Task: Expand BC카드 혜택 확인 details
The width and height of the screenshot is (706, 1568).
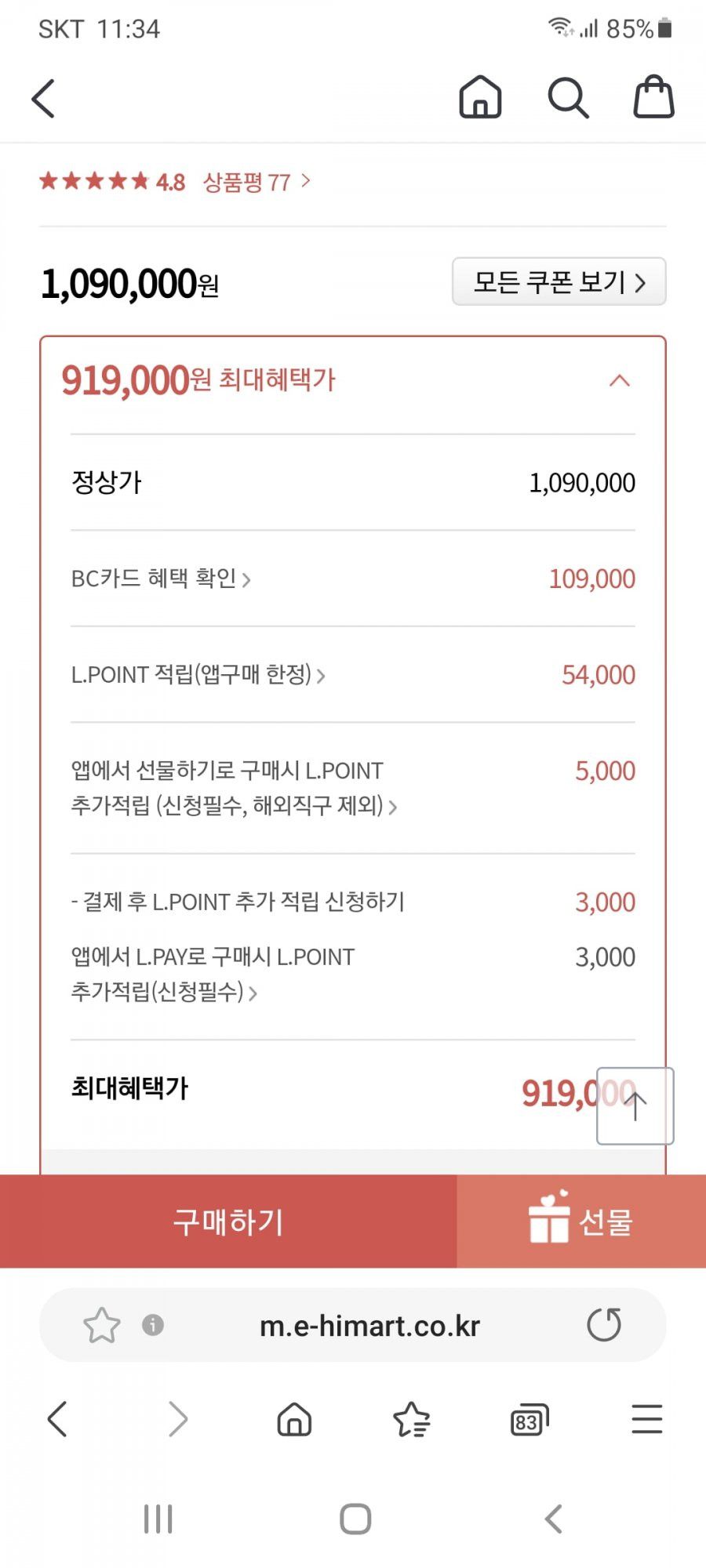Action: point(161,579)
